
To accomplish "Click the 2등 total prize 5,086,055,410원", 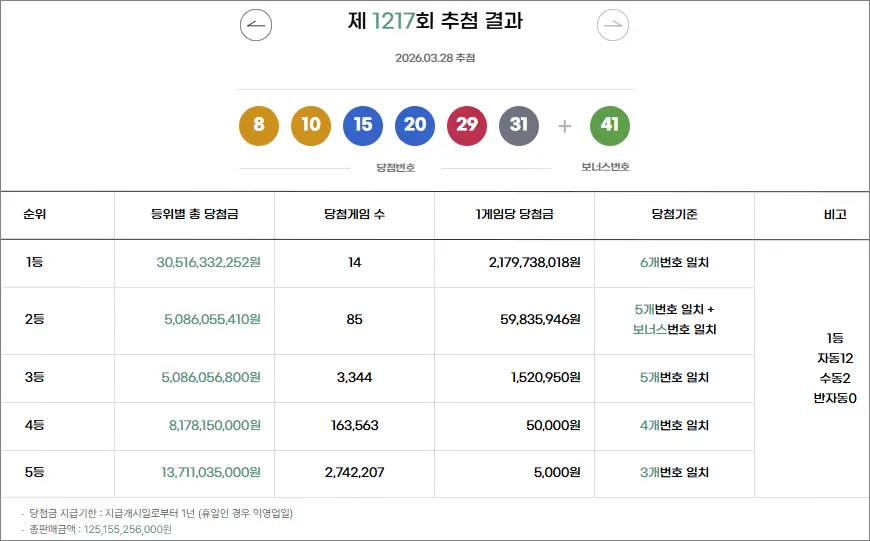I will click(211, 319).
